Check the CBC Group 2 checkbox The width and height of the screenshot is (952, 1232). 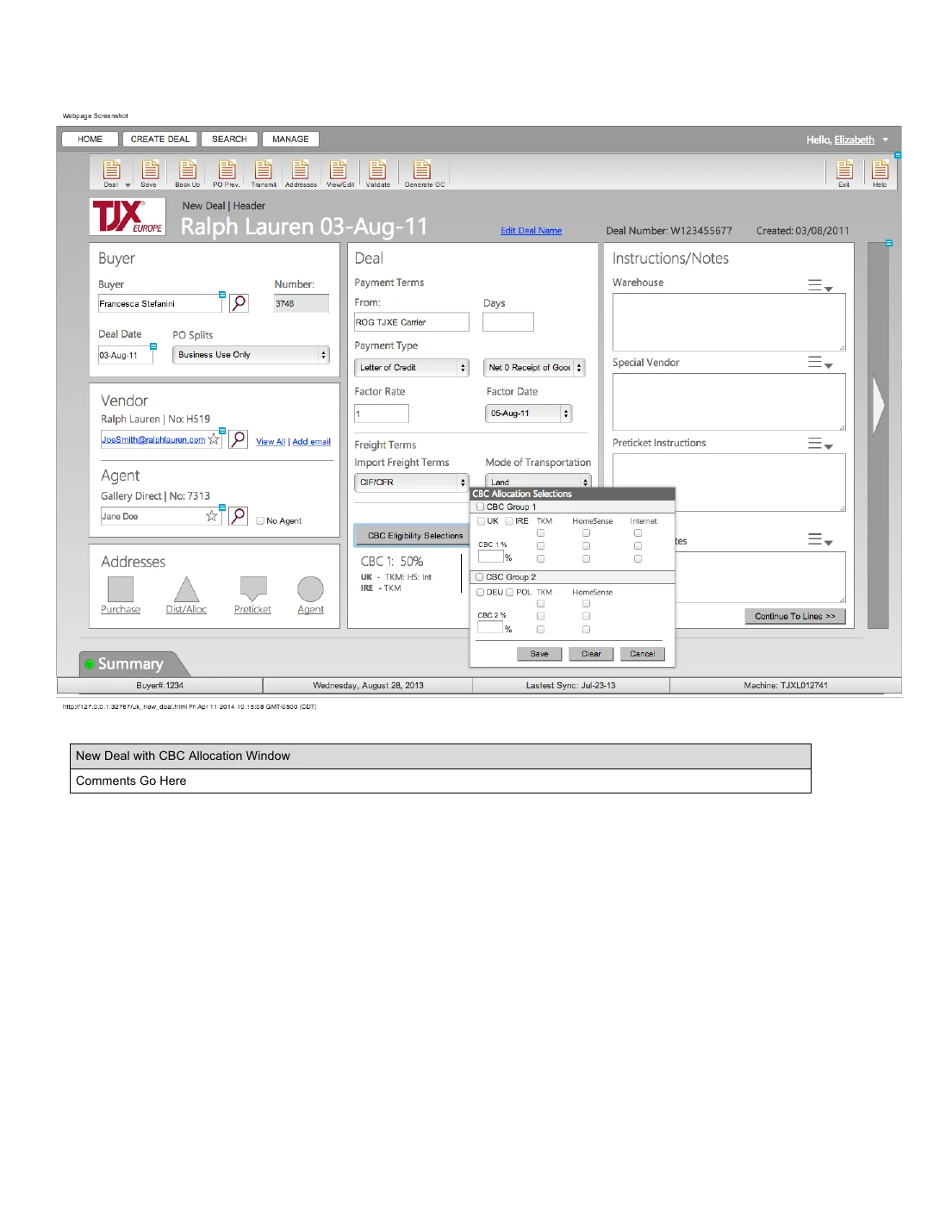pos(480,577)
